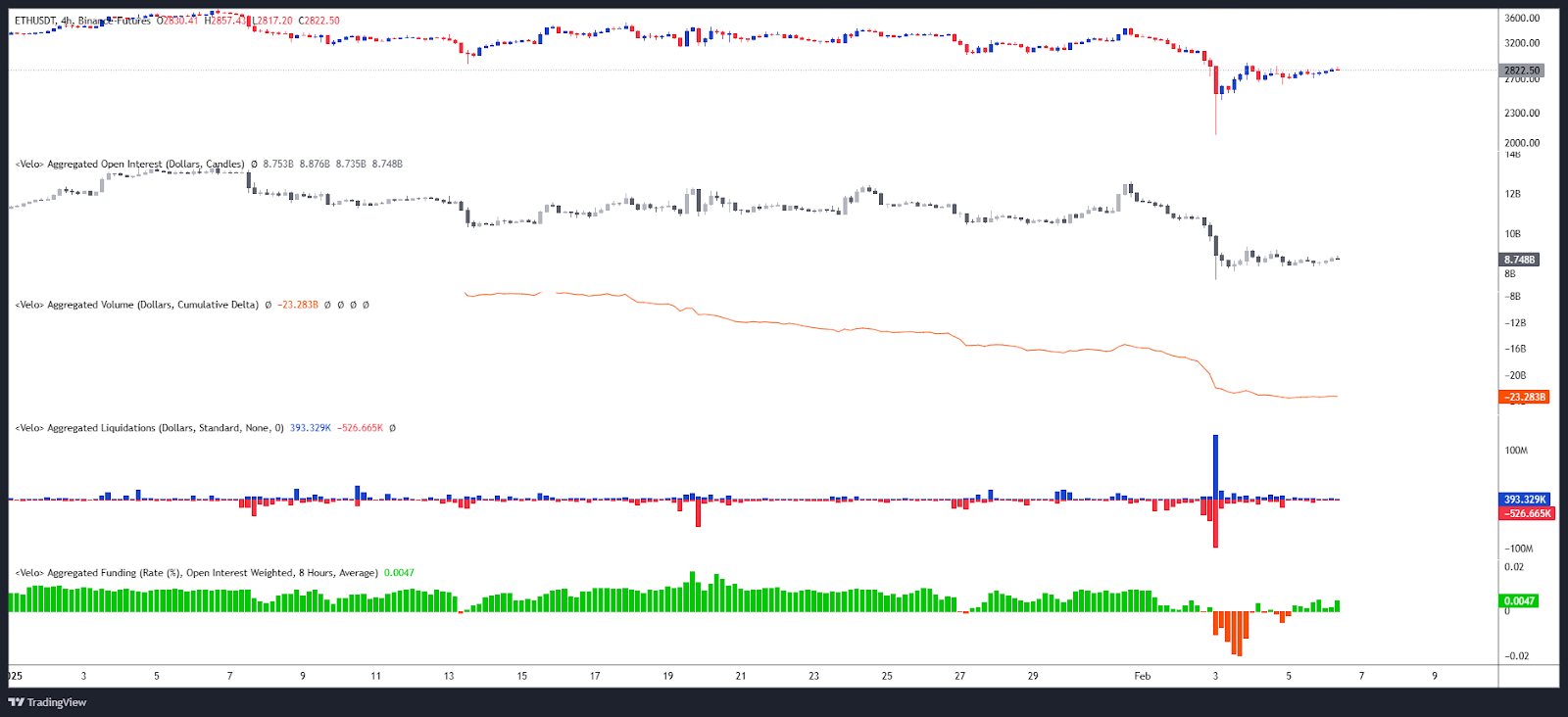Viewport: 1568px width, 717px height.
Task: Click date 21 on the time axis
Action: click(741, 676)
